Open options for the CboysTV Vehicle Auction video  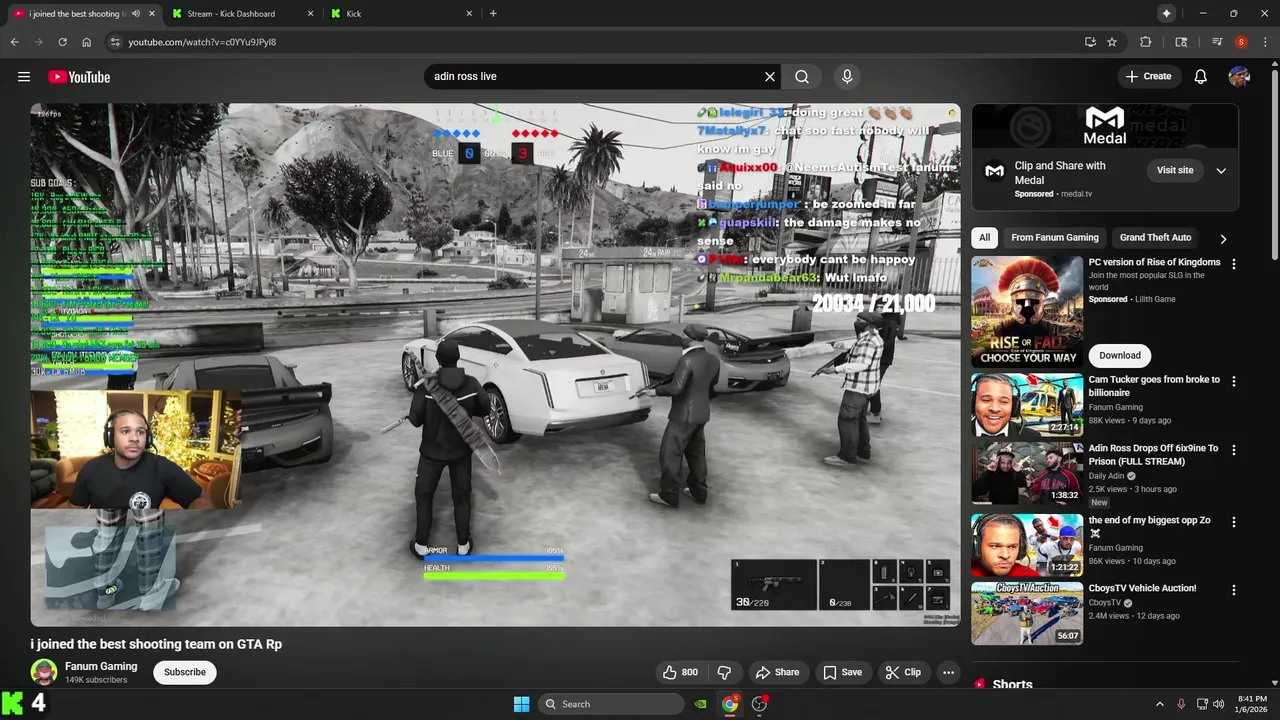pos(1233,590)
